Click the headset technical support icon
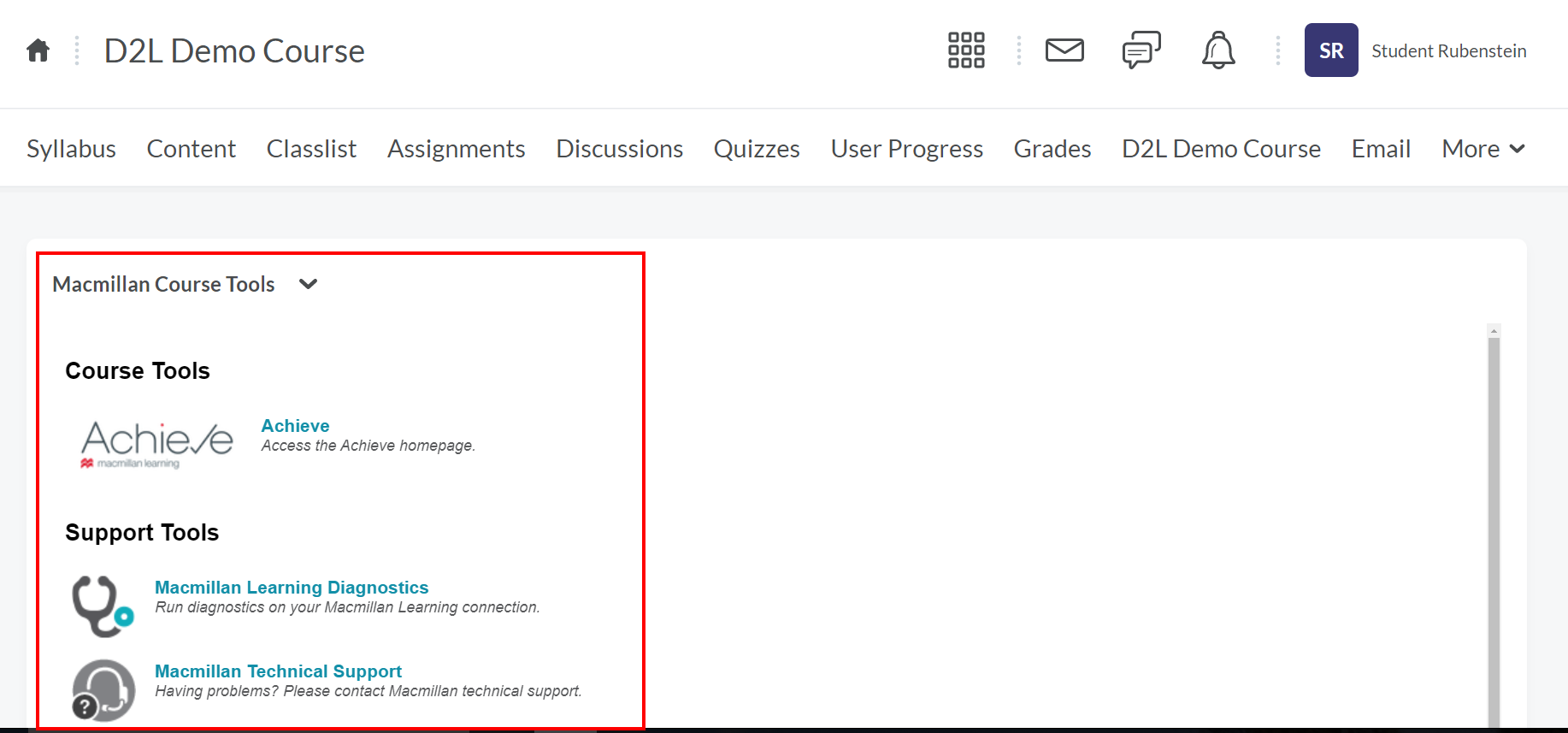Image resolution: width=1568 pixels, height=733 pixels. 103,690
